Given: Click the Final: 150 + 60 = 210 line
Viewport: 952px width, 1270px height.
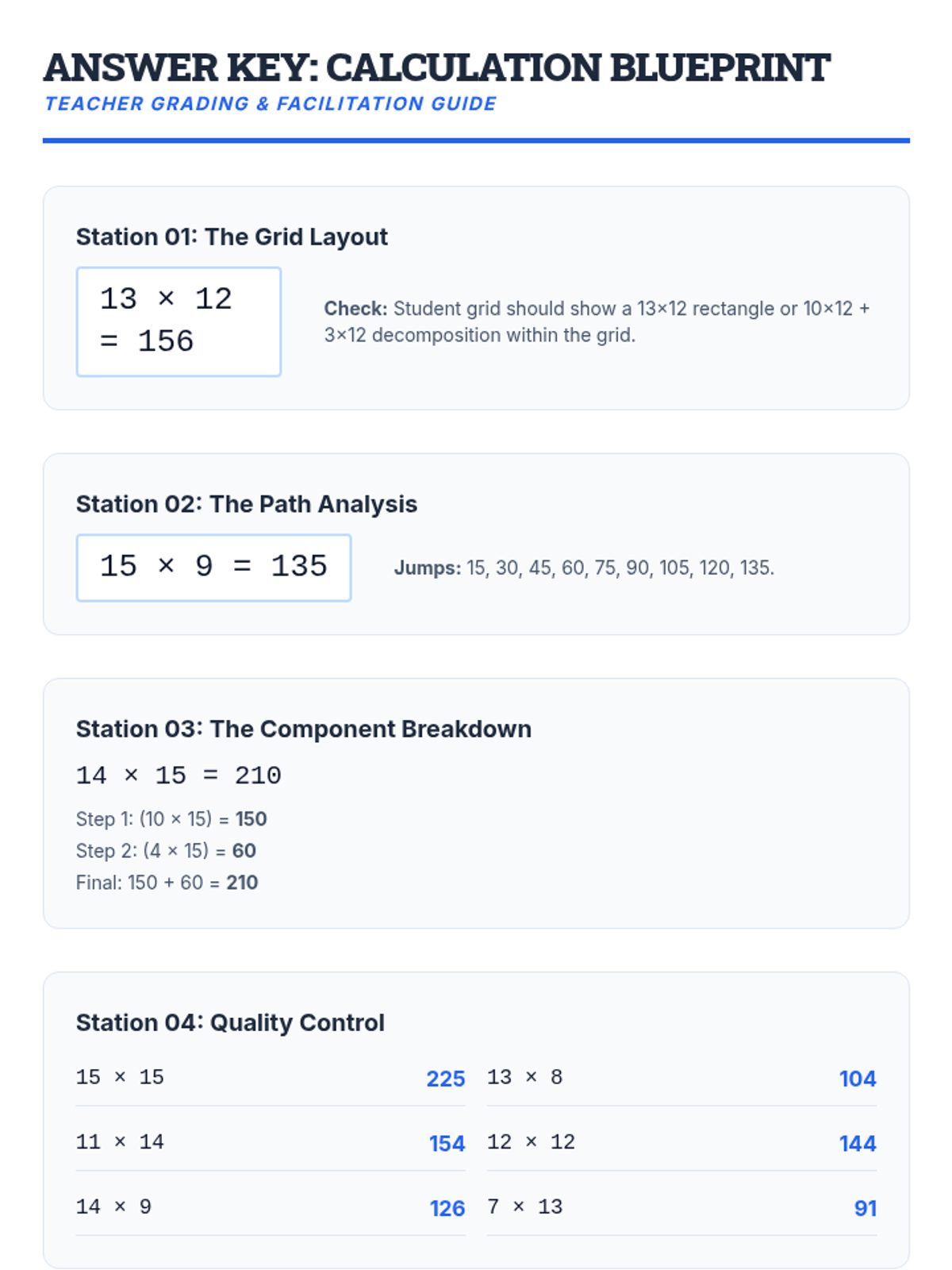Looking at the screenshot, I should point(167,883).
